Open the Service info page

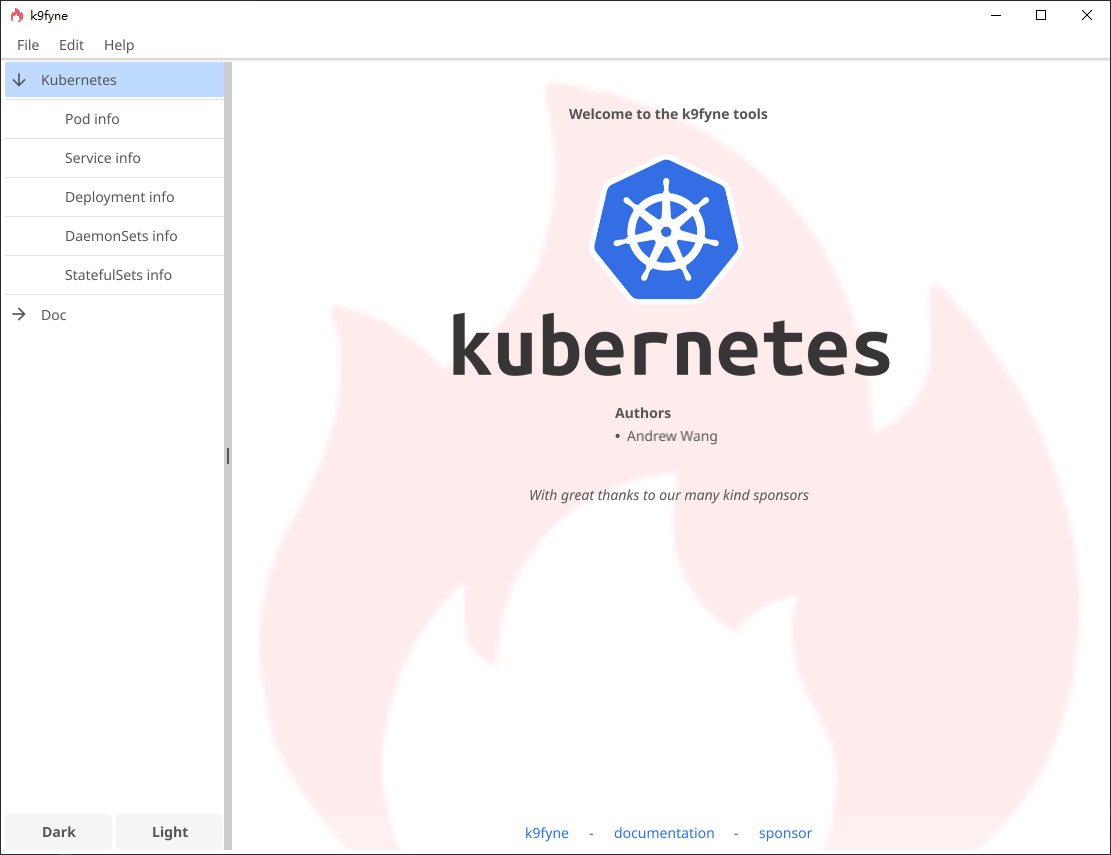pos(114,158)
